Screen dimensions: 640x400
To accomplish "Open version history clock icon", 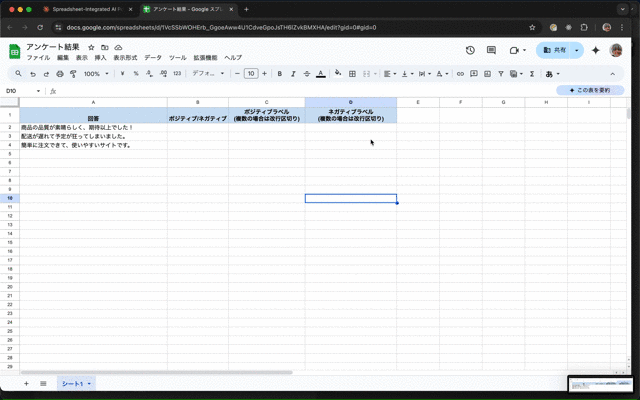I will point(470,50).
